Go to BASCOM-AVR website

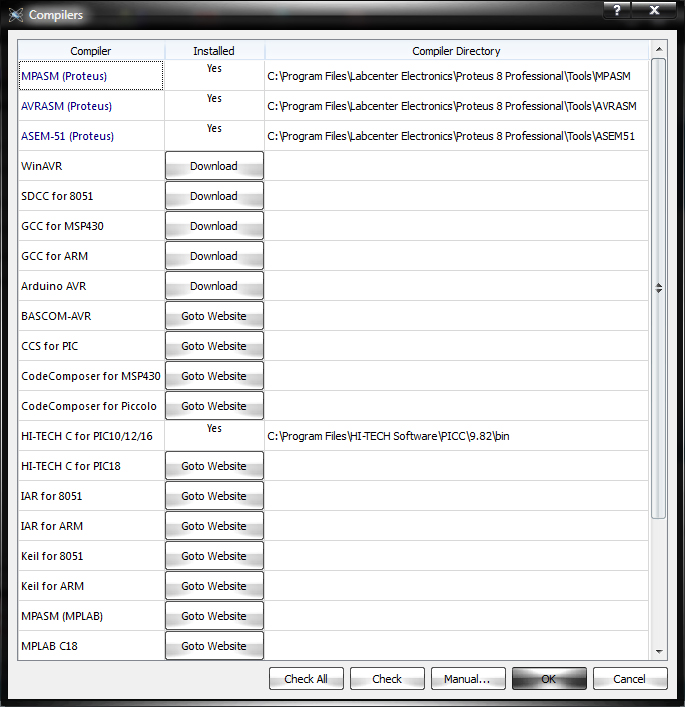(x=214, y=316)
